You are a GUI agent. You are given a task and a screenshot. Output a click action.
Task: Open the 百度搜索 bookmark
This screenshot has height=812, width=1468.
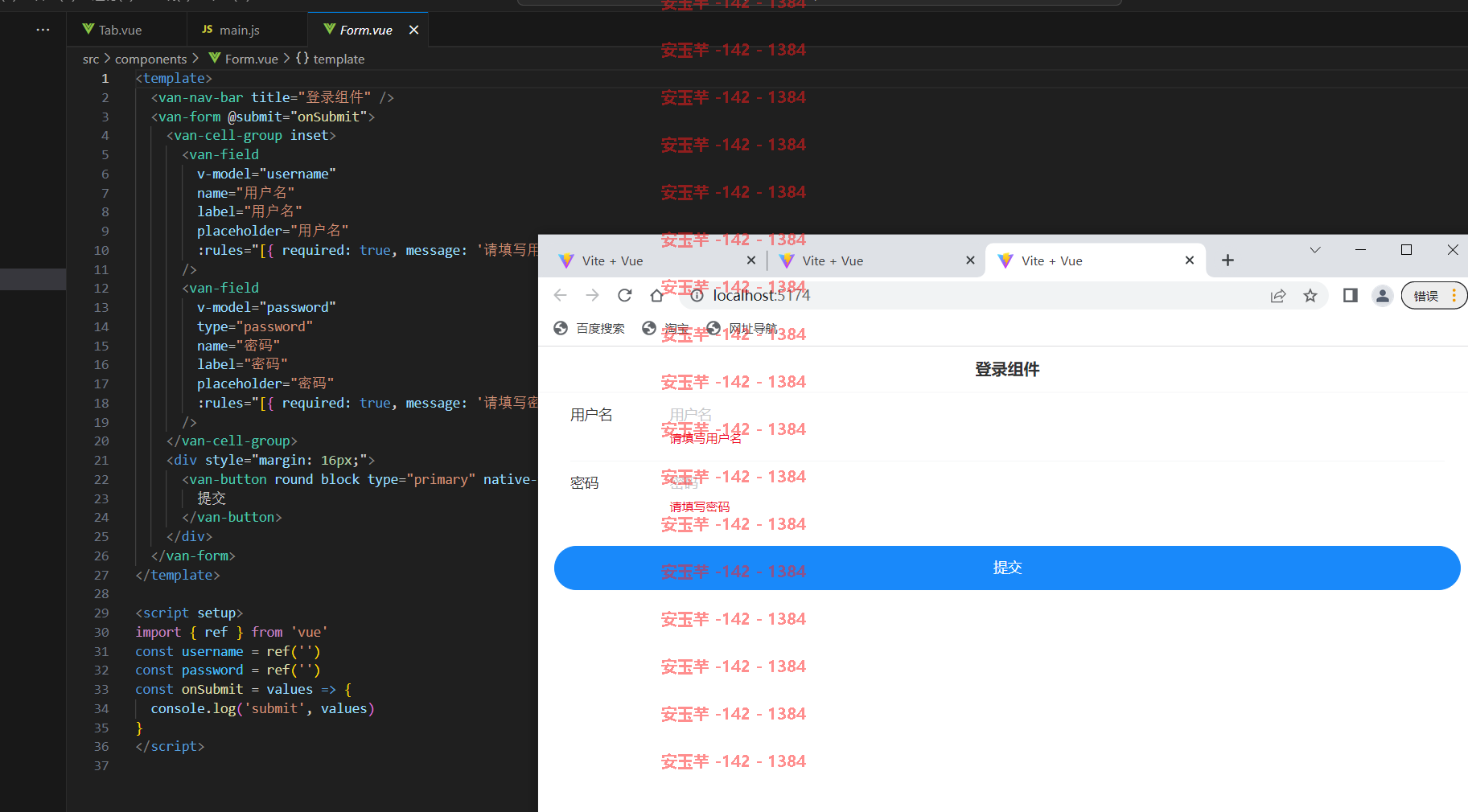(590, 328)
